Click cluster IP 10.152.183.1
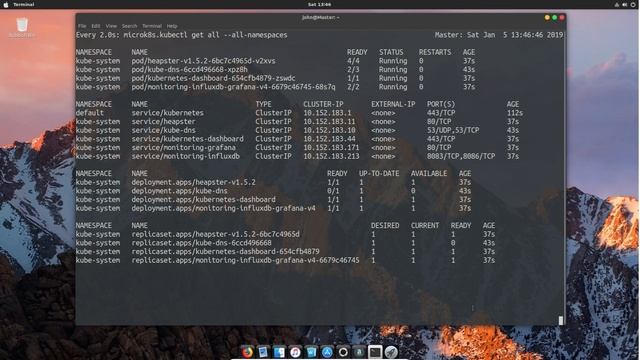Image resolution: width=640 pixels, height=360 pixels. [x=327, y=113]
